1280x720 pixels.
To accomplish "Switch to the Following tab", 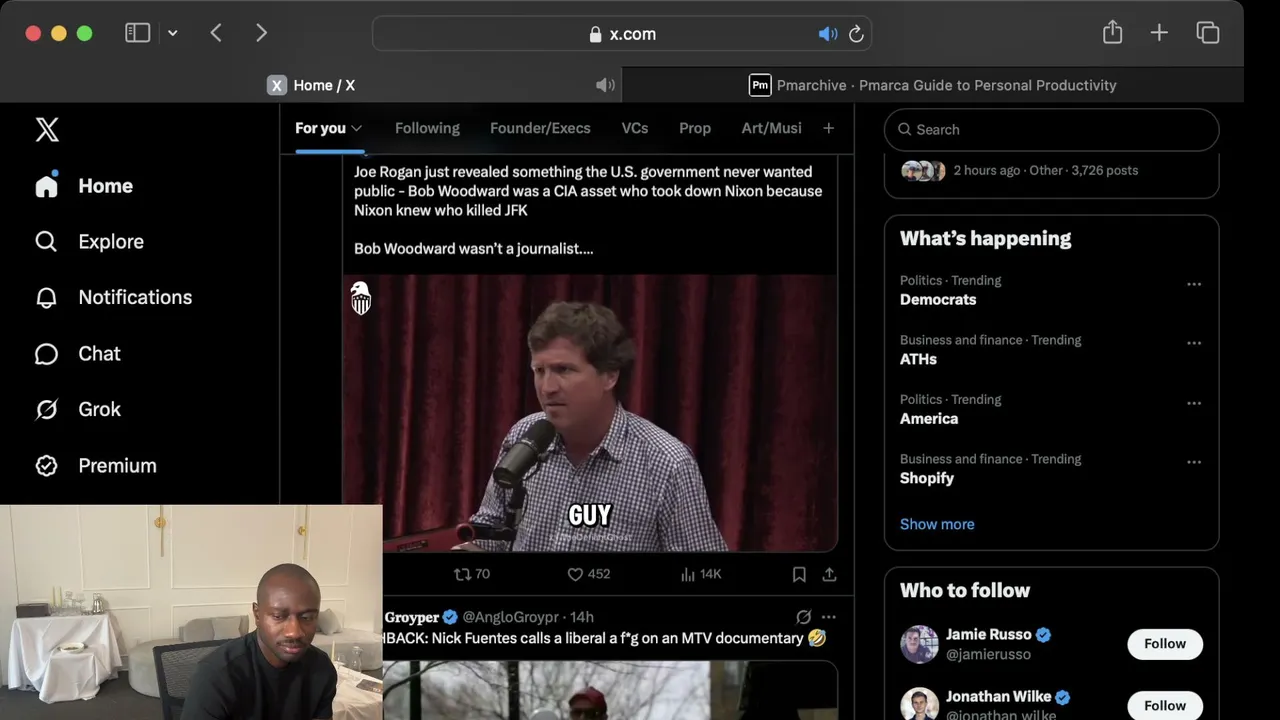I will (427, 128).
